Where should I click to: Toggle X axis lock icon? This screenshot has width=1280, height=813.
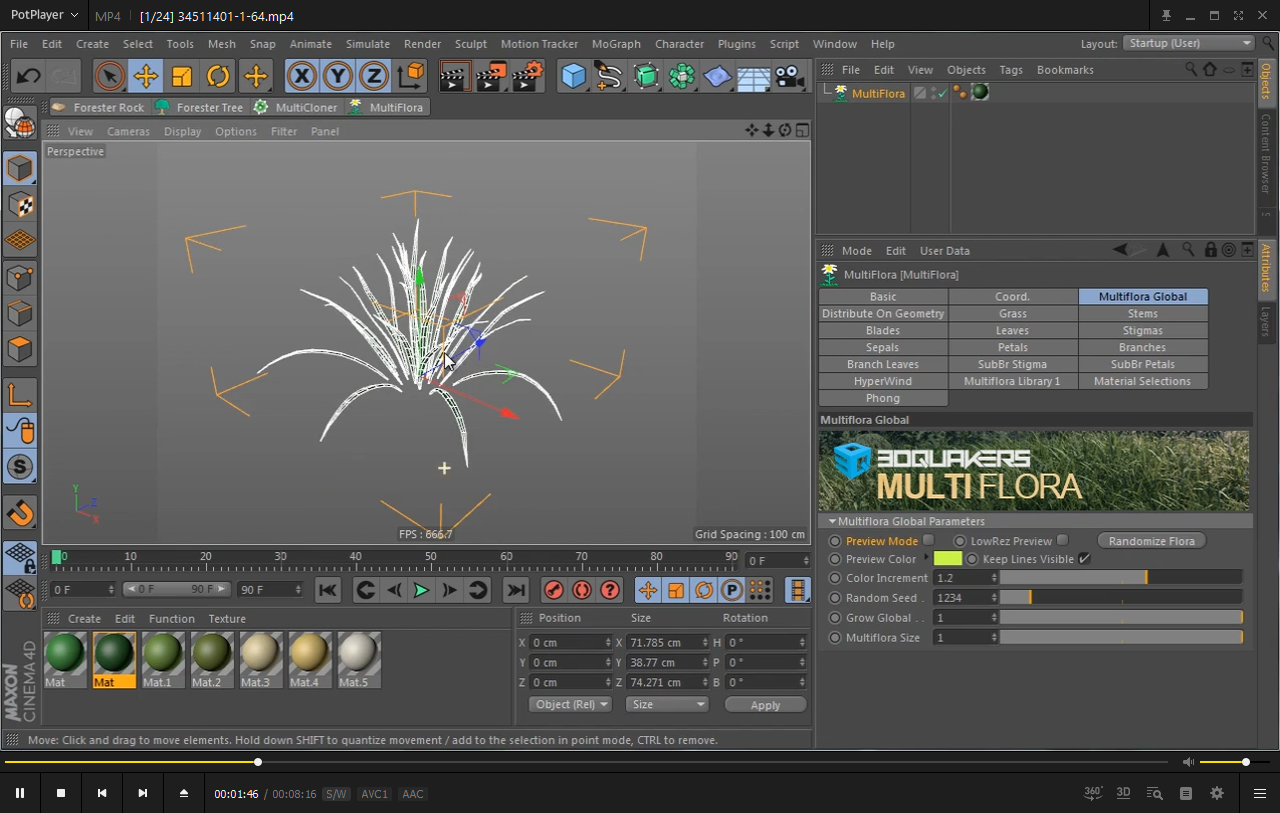tap(302, 76)
